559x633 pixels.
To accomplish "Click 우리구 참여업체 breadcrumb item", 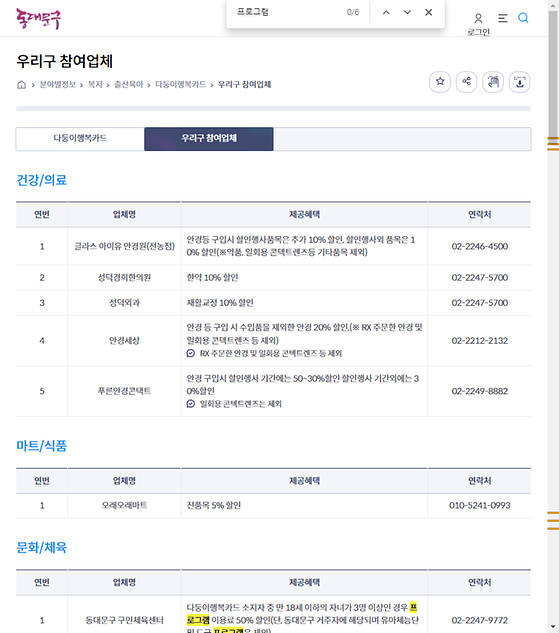I will (244, 84).
